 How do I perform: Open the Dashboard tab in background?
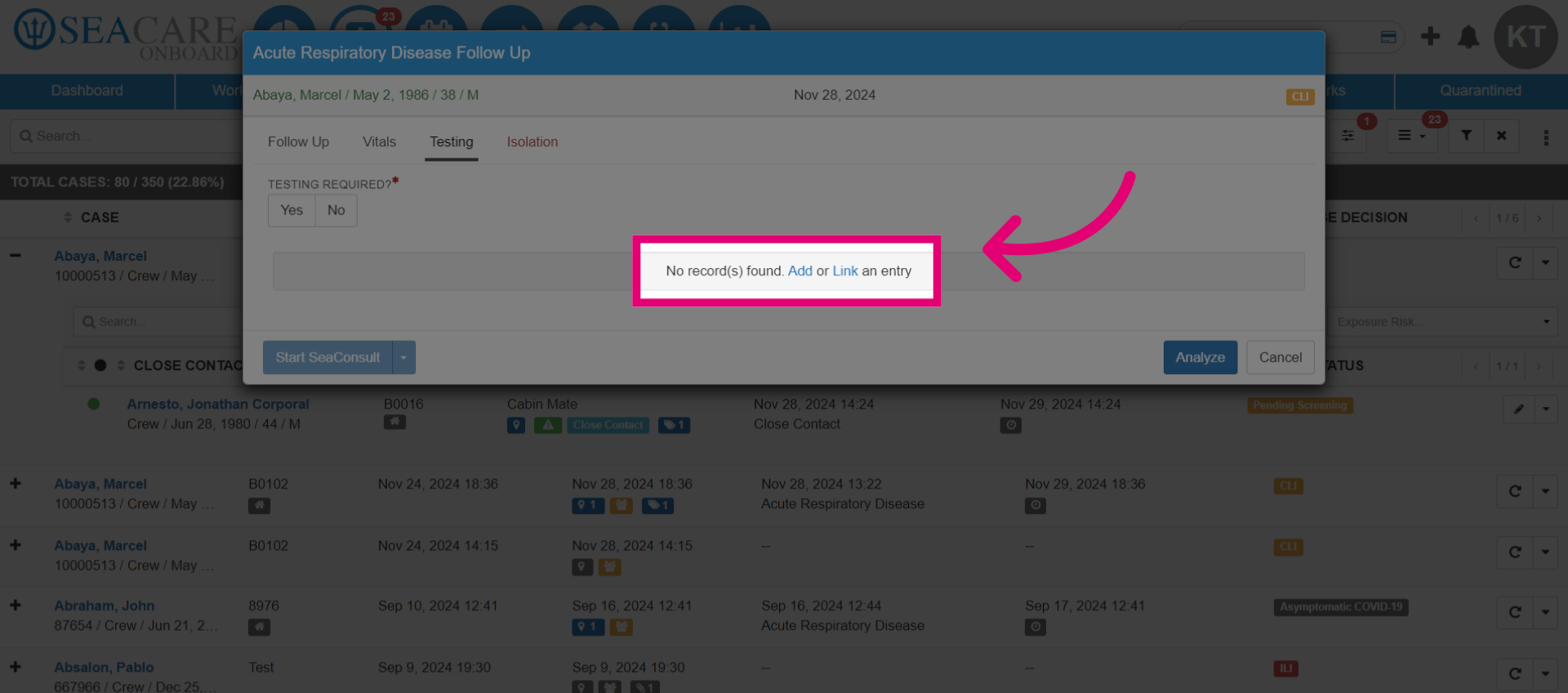(x=87, y=91)
